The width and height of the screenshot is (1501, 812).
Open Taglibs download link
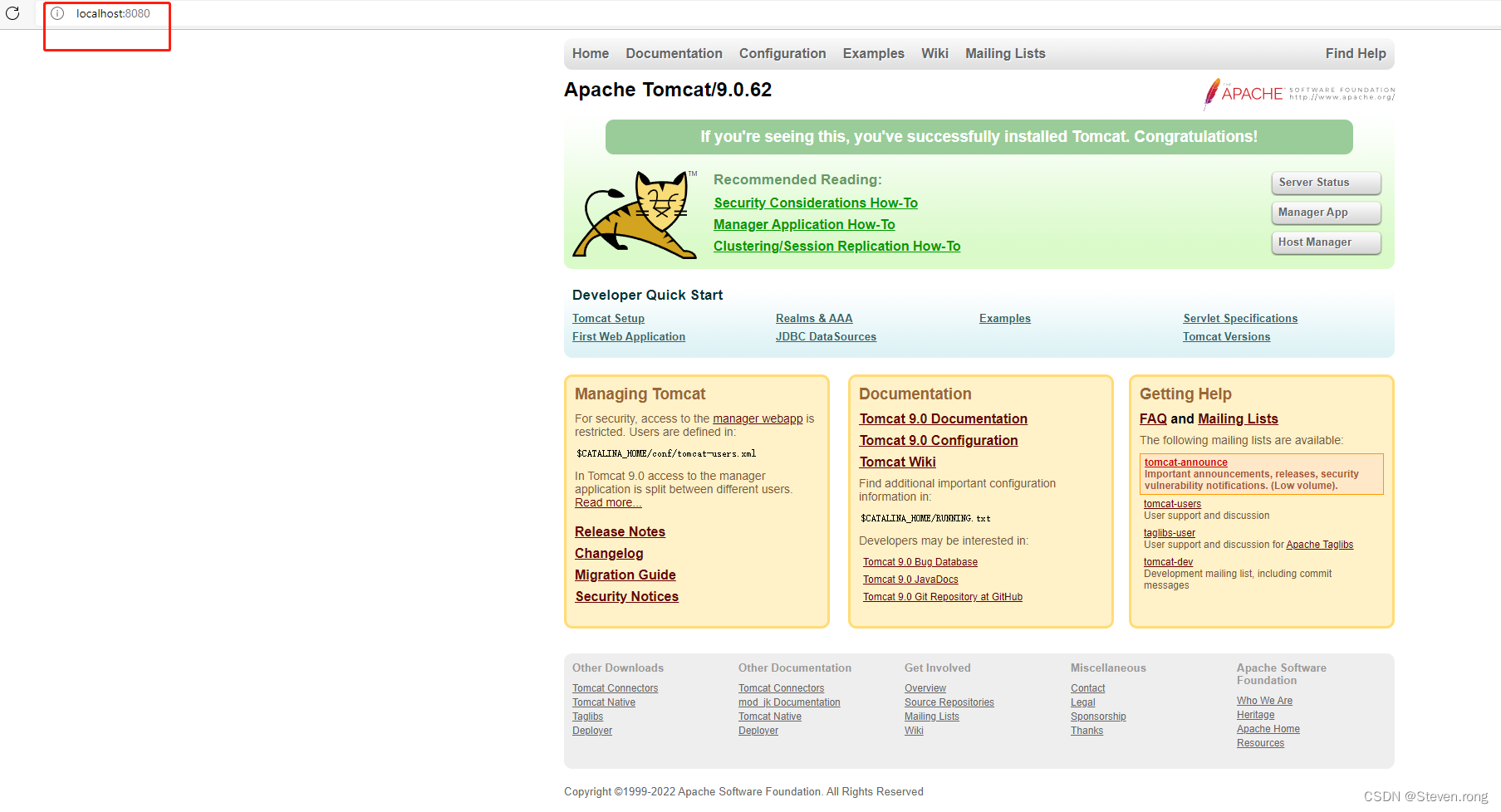[x=587, y=717]
